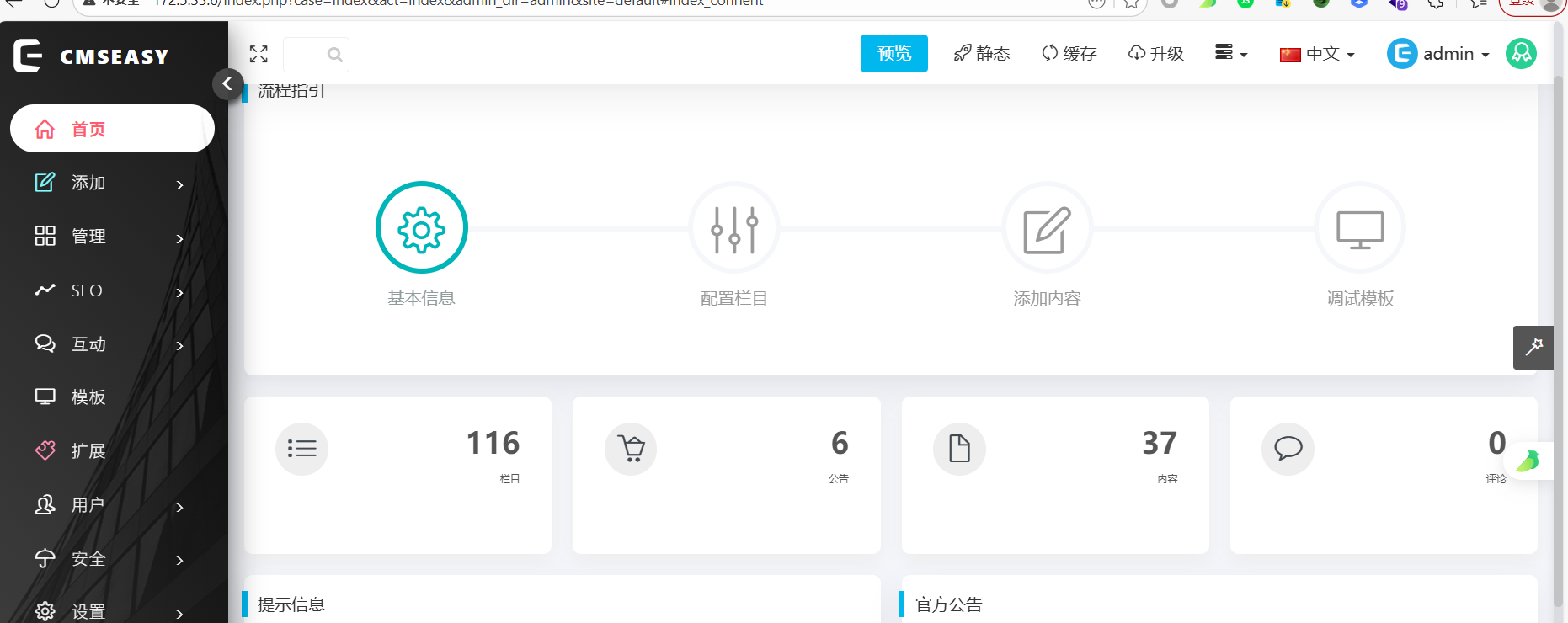Click the search input field
Image resolution: width=1568 pixels, height=623 pixels.
(x=307, y=55)
